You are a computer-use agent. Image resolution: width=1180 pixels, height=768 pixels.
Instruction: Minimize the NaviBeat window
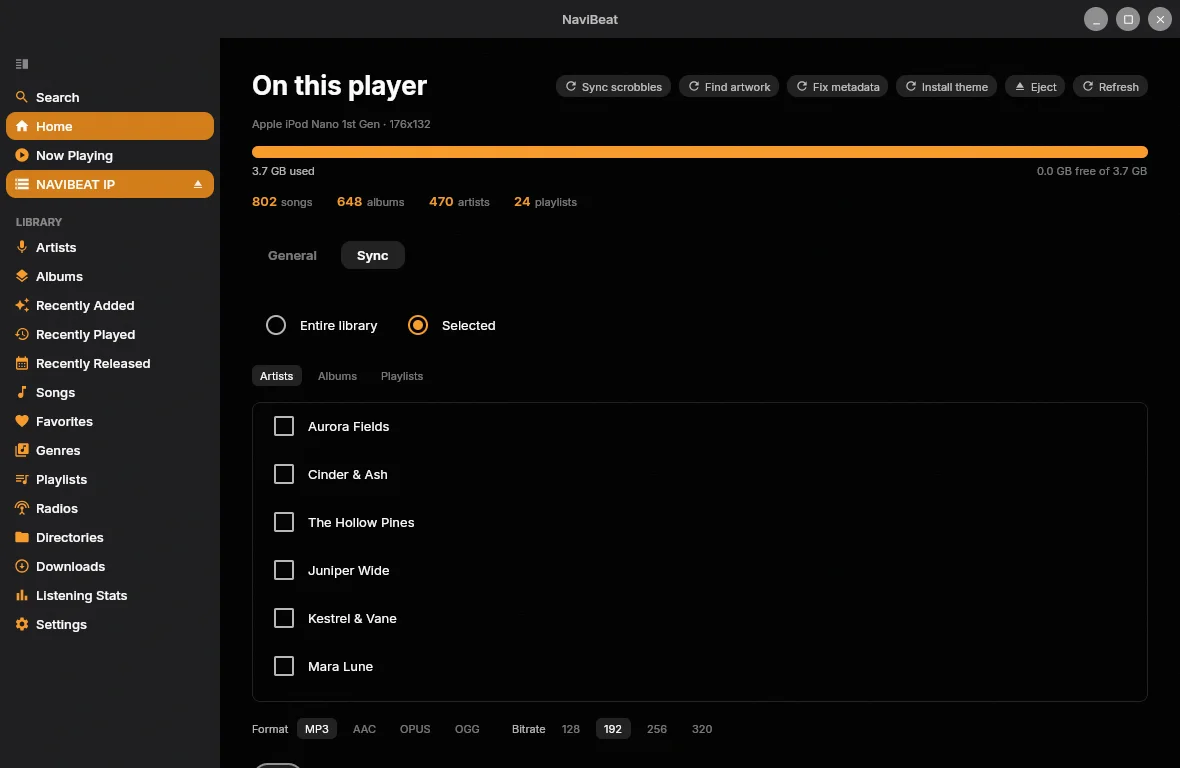click(1096, 20)
